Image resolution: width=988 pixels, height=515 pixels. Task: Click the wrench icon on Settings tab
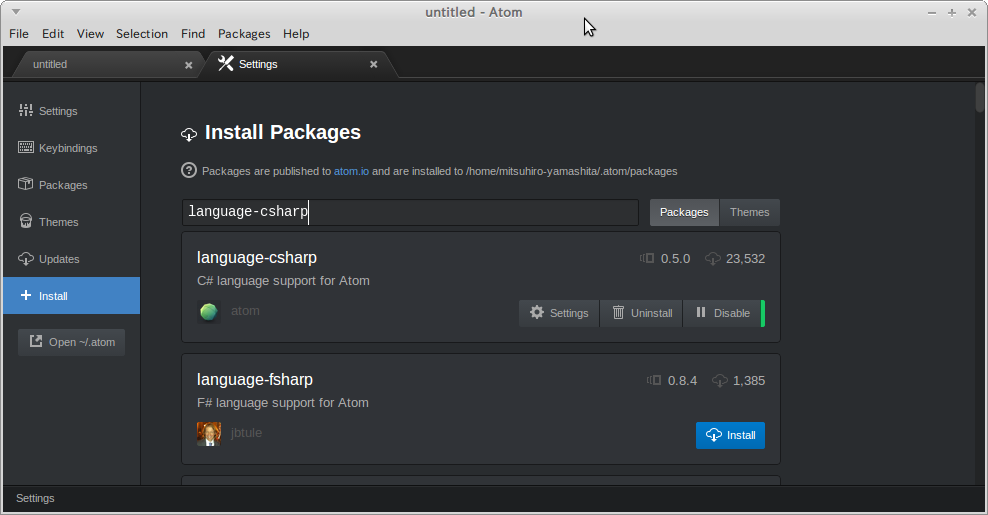pyautogui.click(x=226, y=63)
